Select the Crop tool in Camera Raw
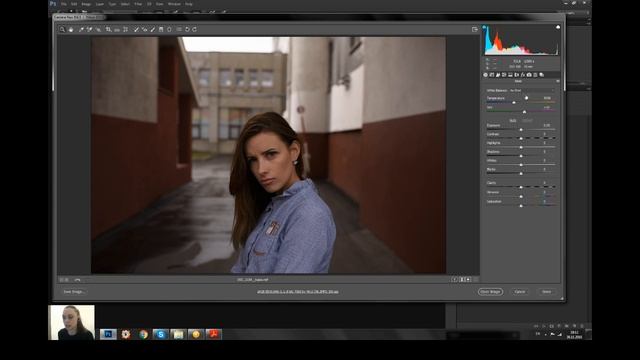 pyautogui.click(x=109, y=29)
